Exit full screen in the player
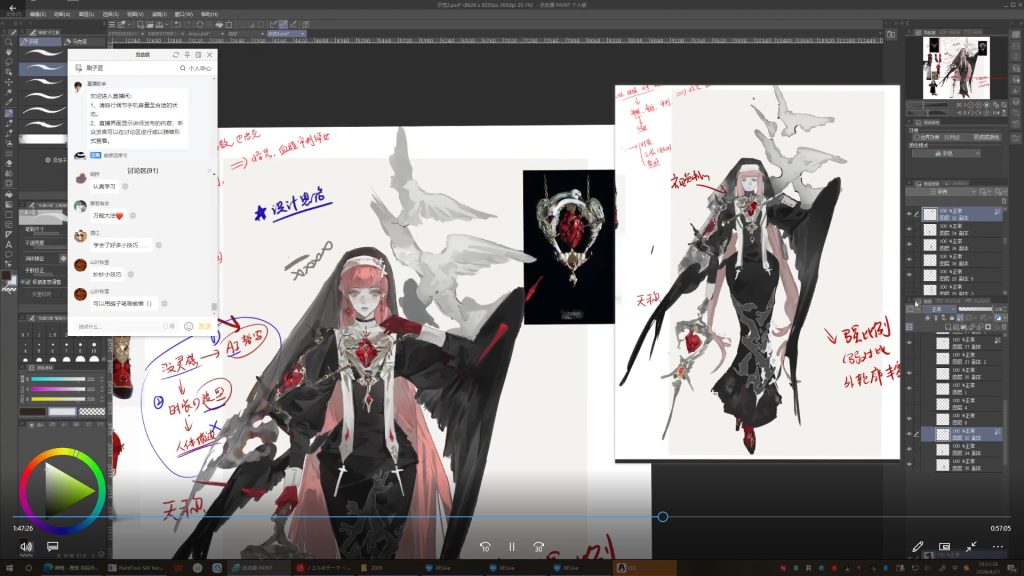 pyautogui.click(x=971, y=546)
